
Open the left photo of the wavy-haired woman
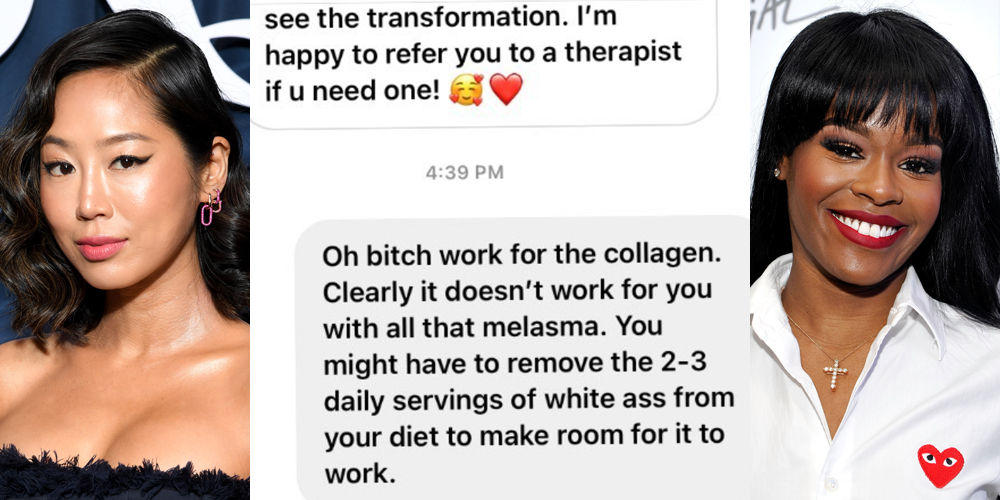pos(125,250)
